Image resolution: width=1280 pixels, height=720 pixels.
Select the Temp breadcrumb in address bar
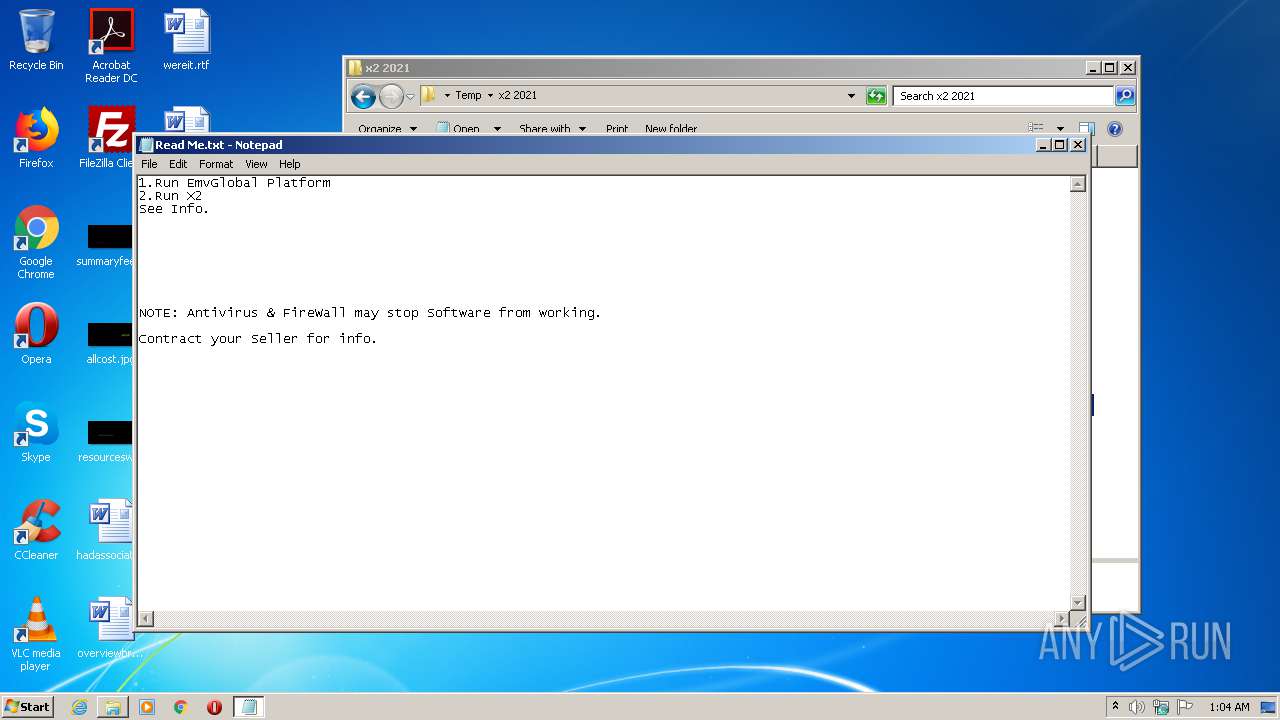[468, 96]
